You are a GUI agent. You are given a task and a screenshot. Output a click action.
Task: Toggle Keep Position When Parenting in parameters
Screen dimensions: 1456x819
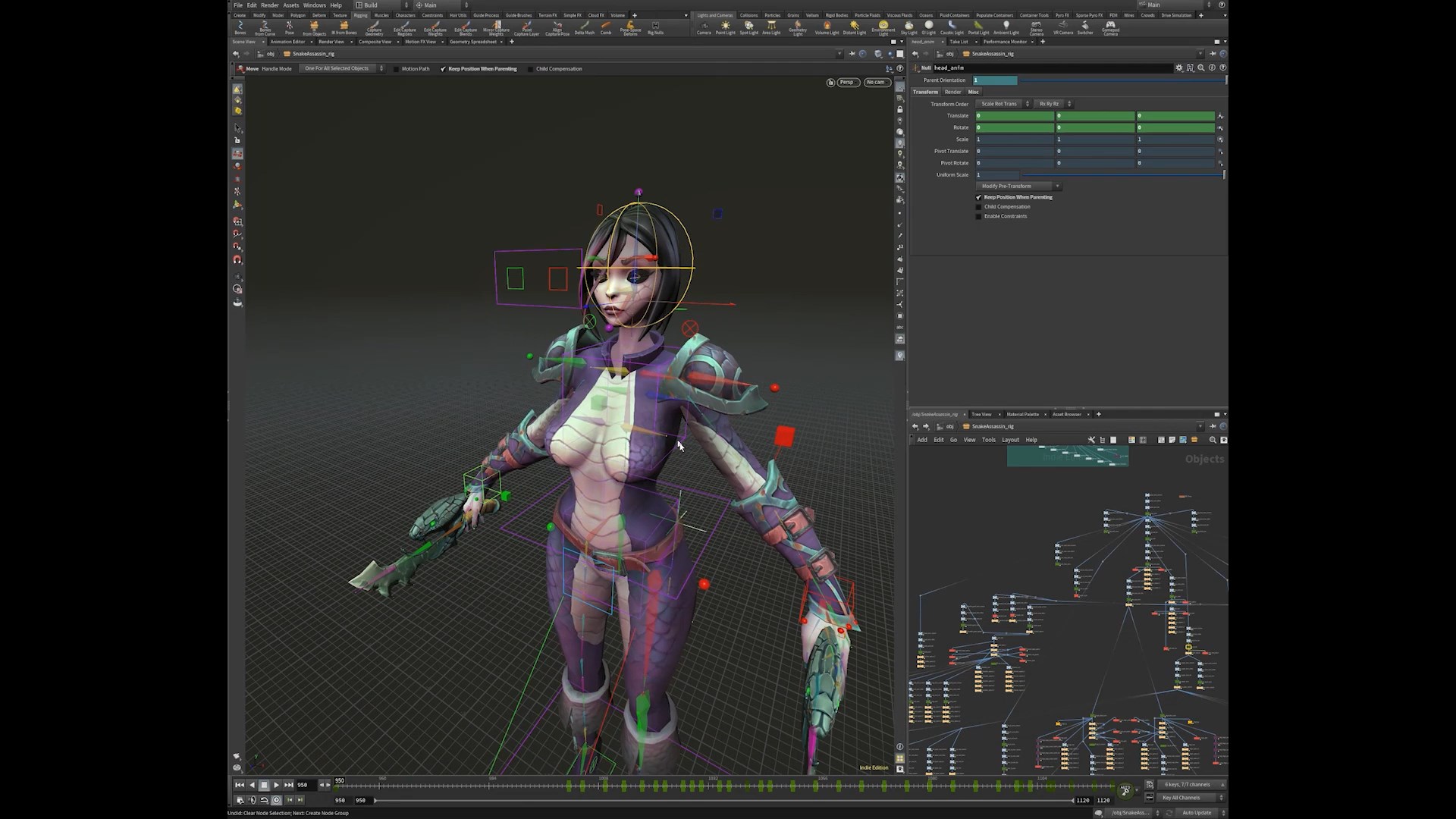978,197
